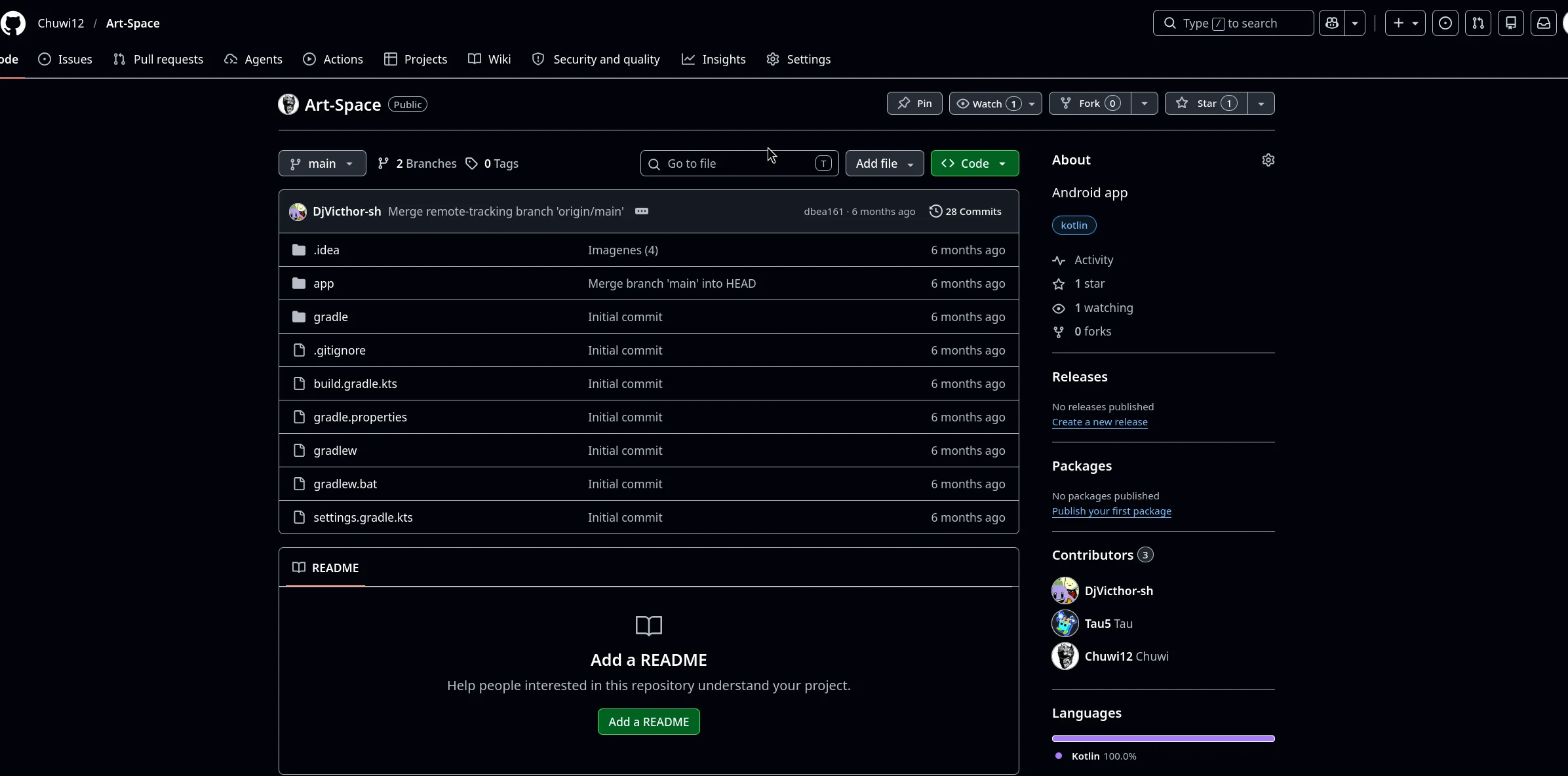View the Insights tab

point(714,59)
